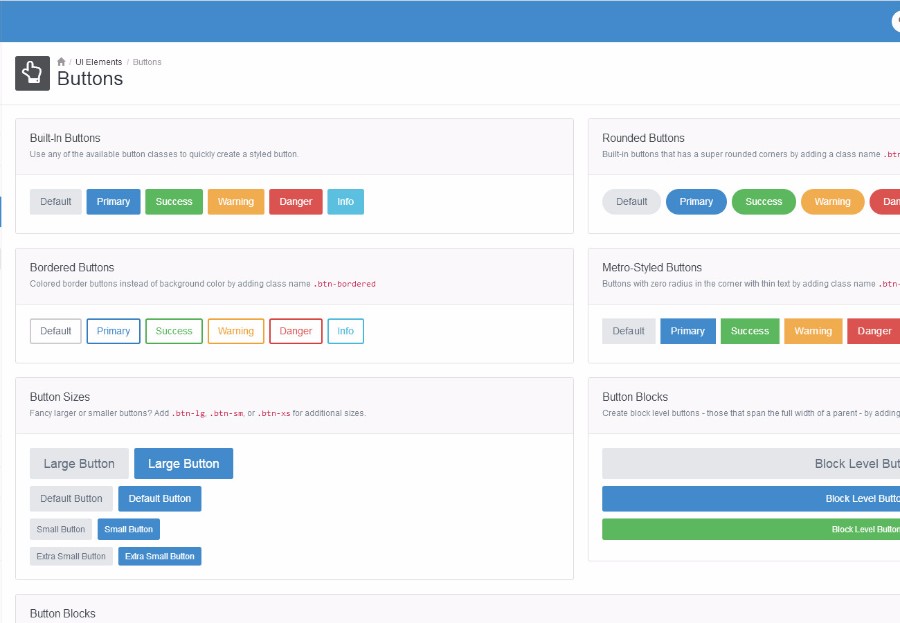
Task: Click the blue Block Level Button
Action: click(x=751, y=499)
